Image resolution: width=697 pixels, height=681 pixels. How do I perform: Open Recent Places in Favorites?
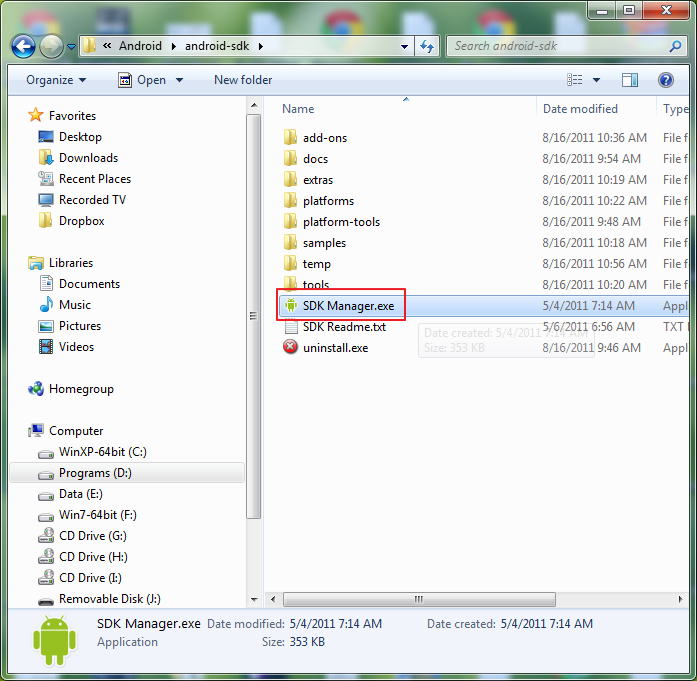(95, 179)
